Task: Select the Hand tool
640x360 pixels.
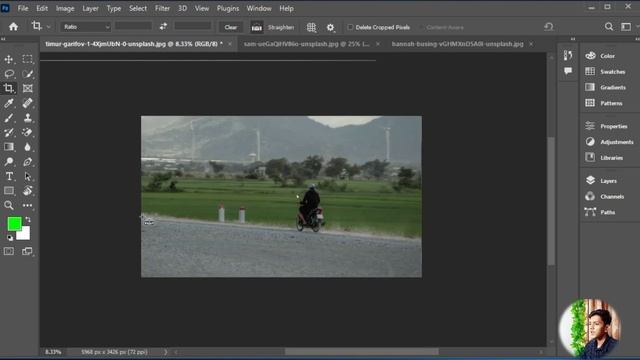Action: pyautogui.click(x=27, y=191)
